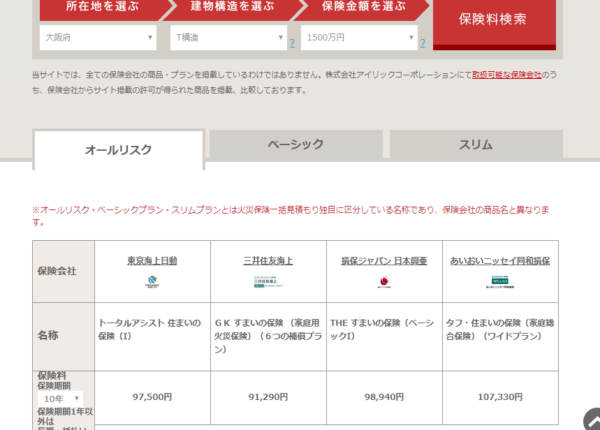Switch to the スリム tab

pos(476,144)
